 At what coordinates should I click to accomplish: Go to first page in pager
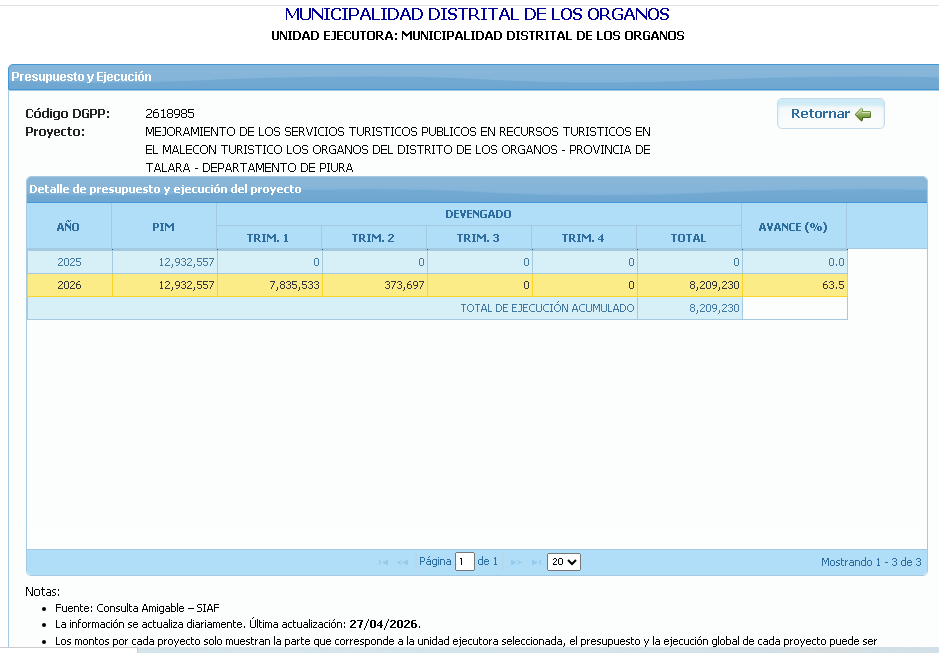click(383, 562)
